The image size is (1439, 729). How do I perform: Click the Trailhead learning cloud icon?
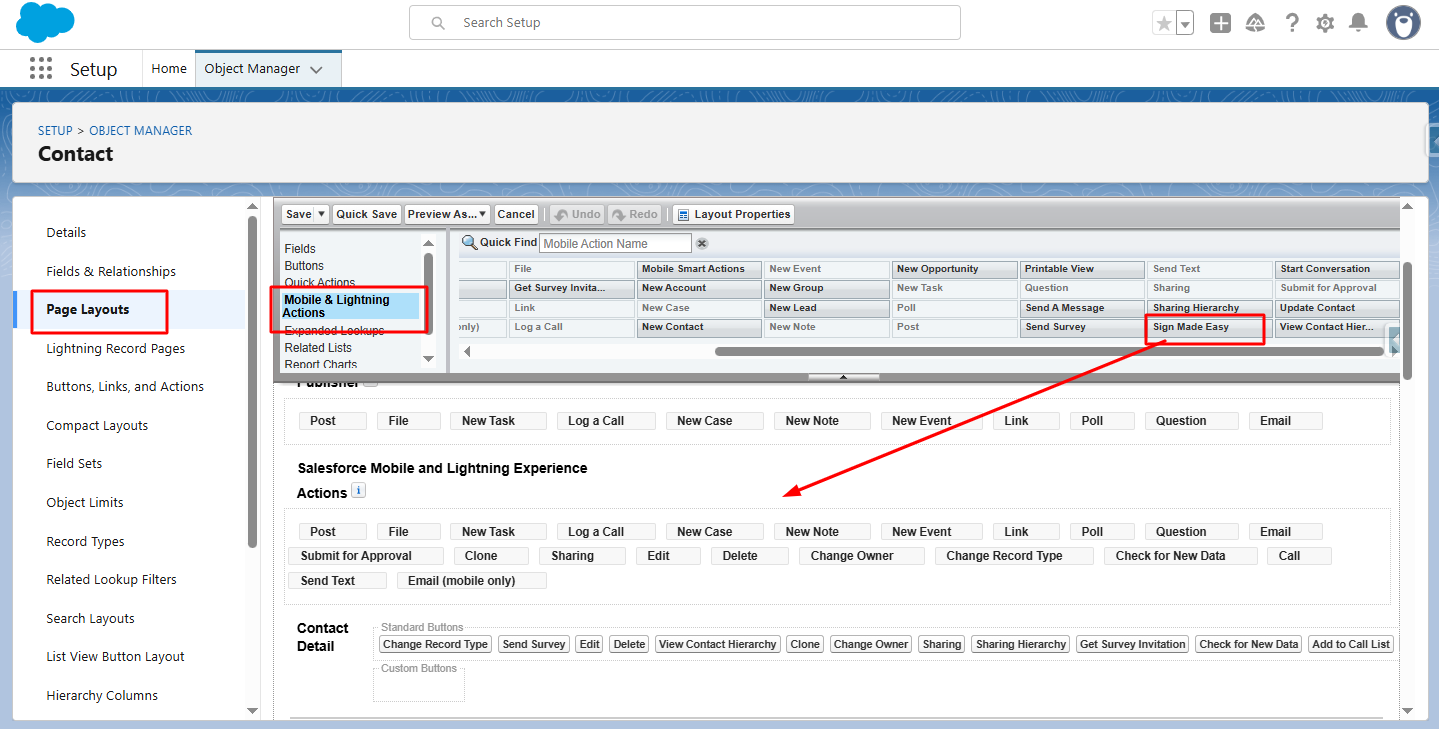click(1256, 22)
